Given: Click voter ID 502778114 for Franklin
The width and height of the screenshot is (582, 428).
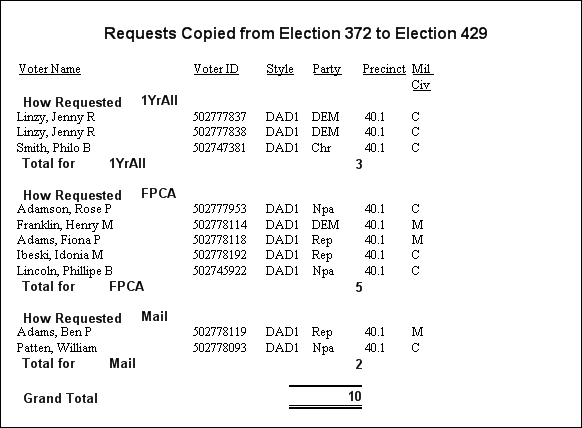Looking at the screenshot, I should 219,225.
